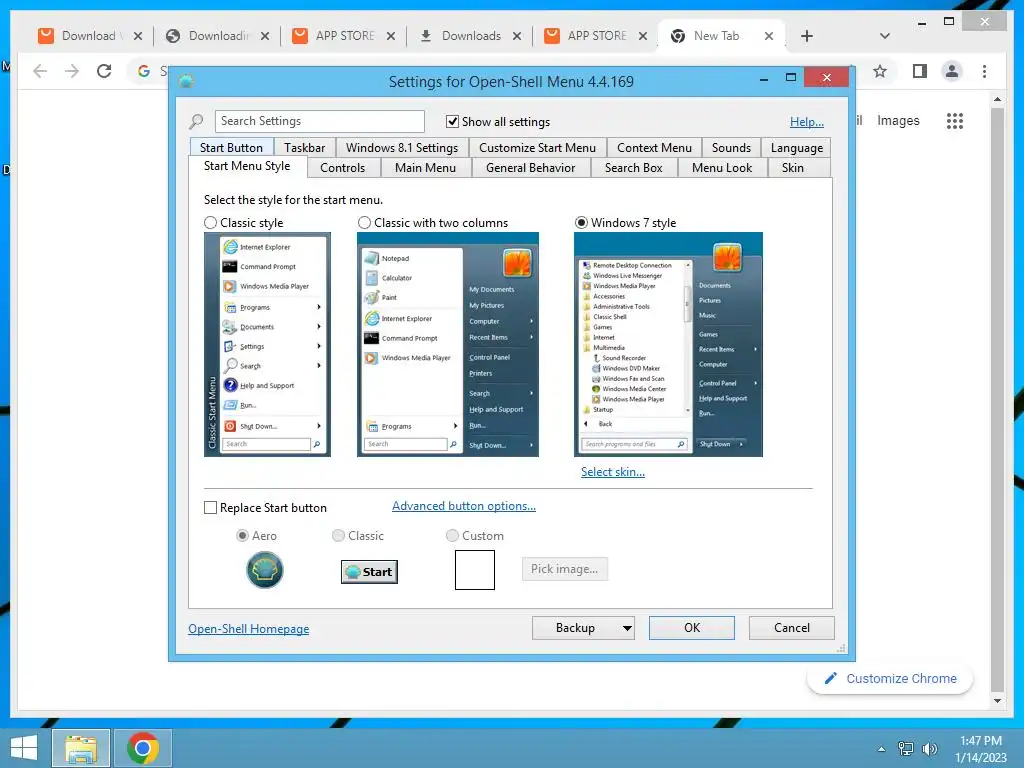Viewport: 1024px width, 768px height.
Task: Click pencil icon in Customize Chrome
Action: [830, 679]
